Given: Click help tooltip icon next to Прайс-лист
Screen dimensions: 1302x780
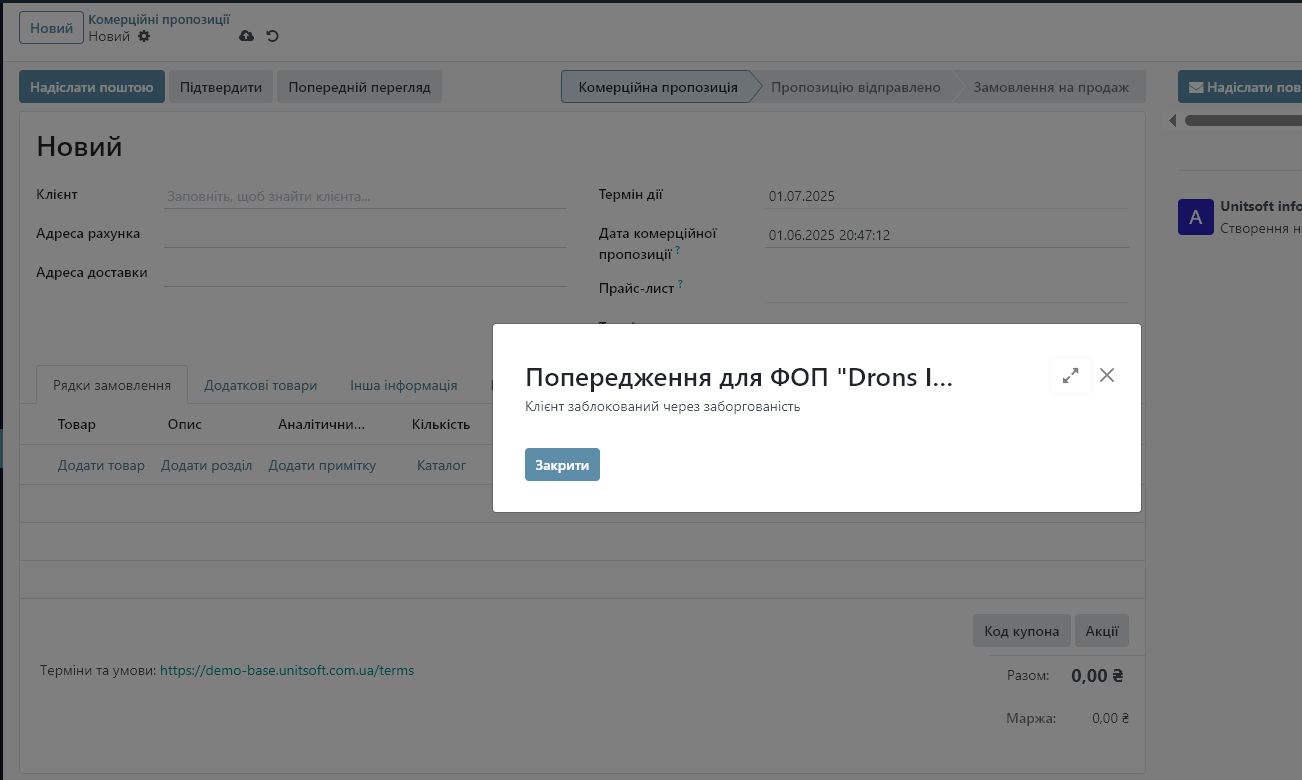Looking at the screenshot, I should tap(680, 284).
